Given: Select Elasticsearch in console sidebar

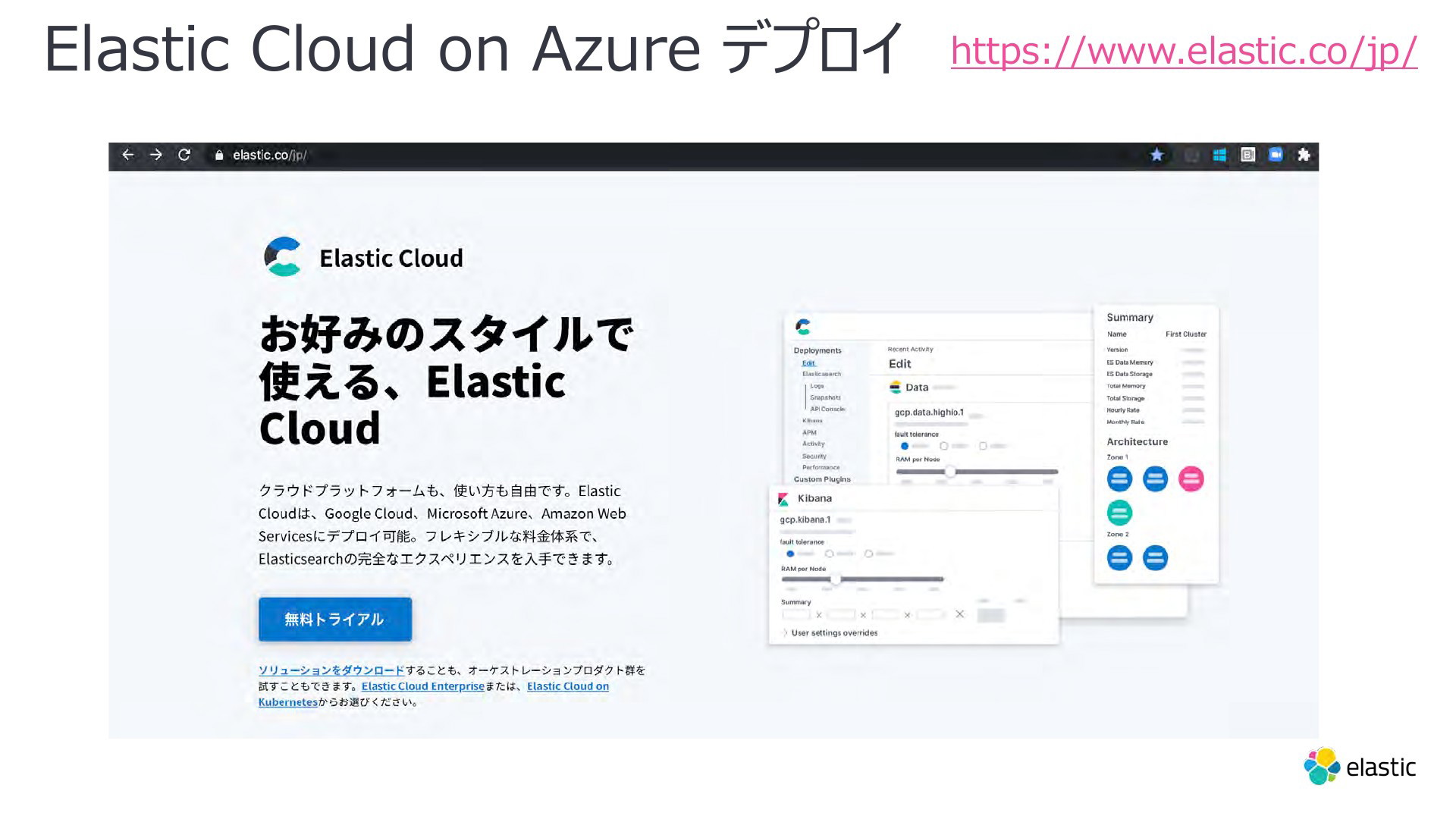Looking at the screenshot, I should coord(821,374).
